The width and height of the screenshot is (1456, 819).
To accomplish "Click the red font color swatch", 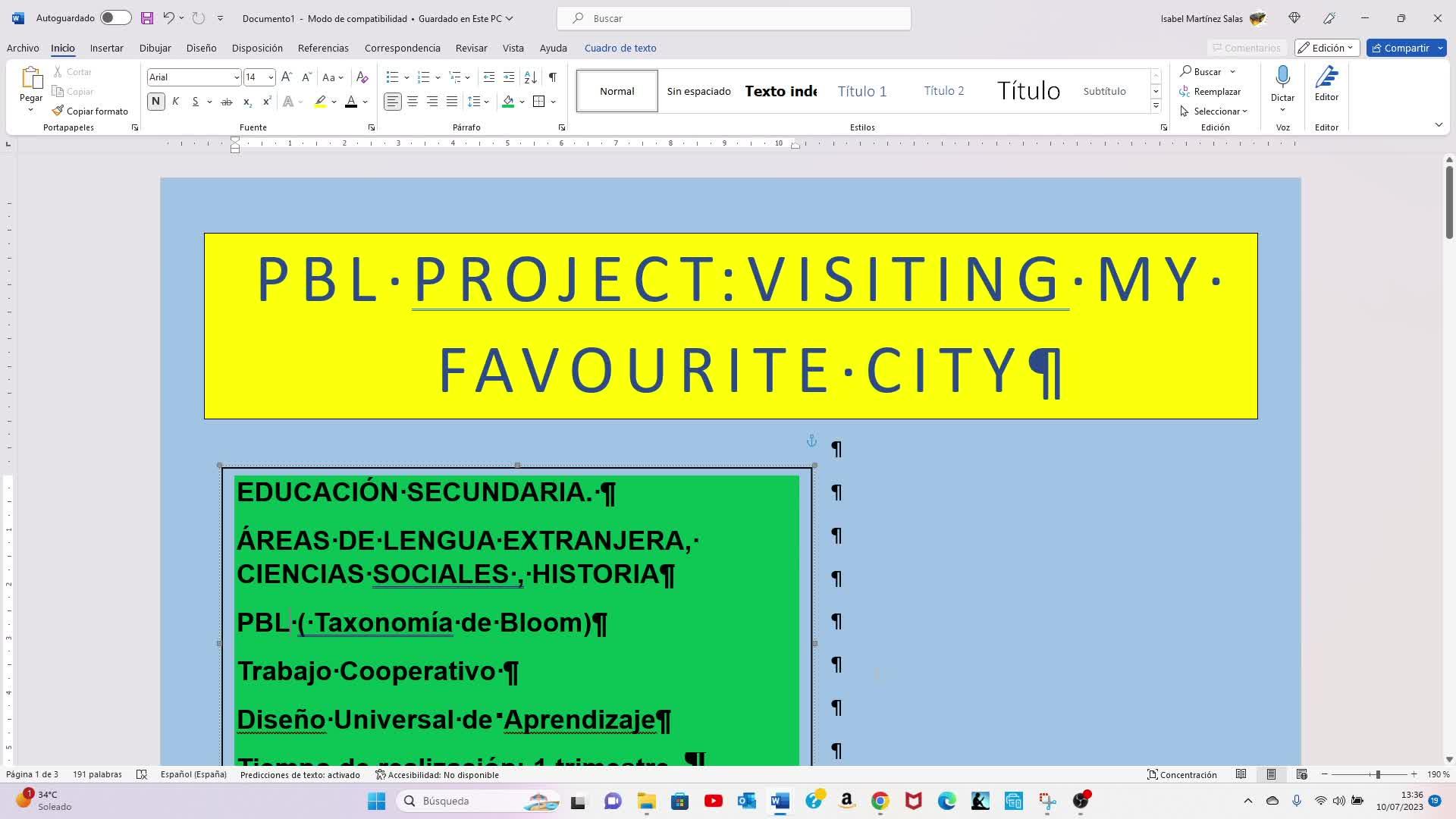I will tap(350, 102).
